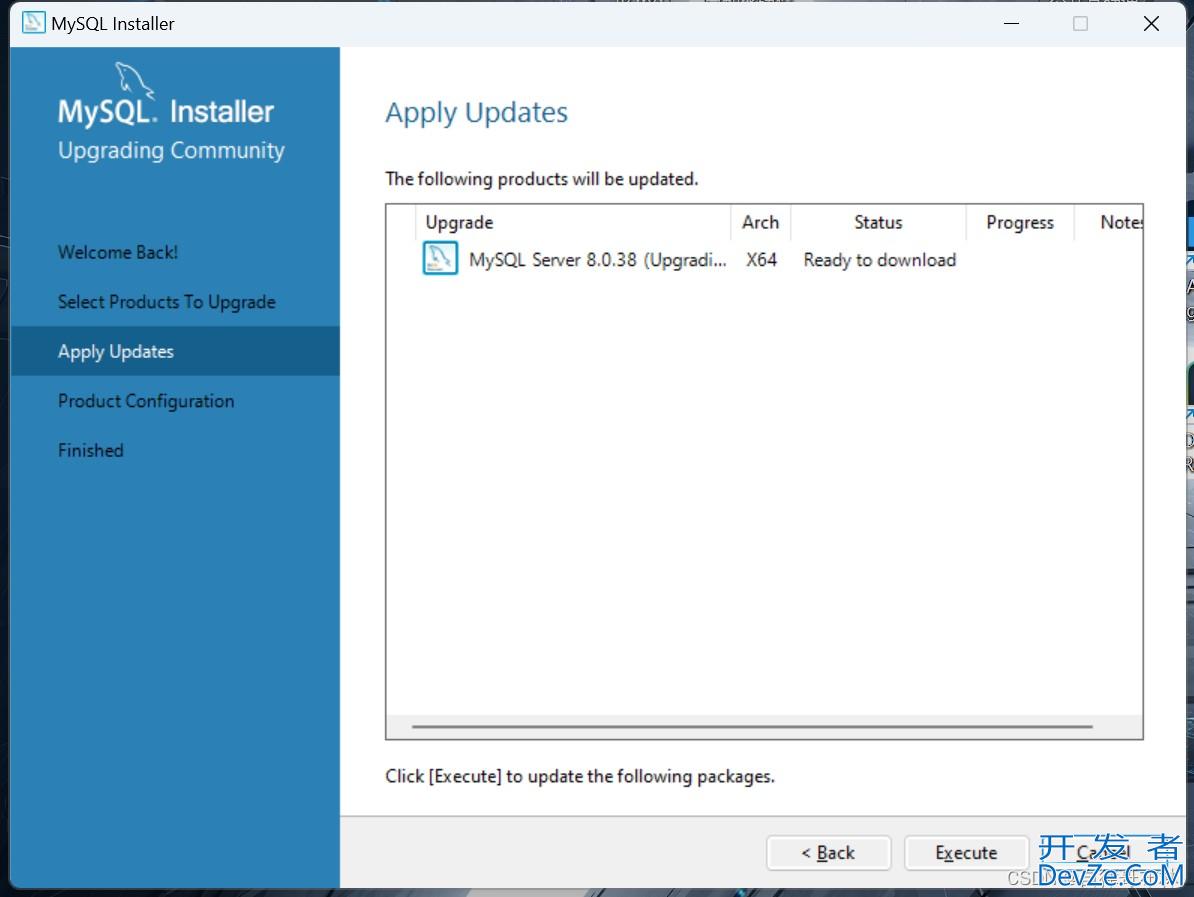Jump to the Product Configuration step
The height and width of the screenshot is (897, 1194).
pos(146,401)
